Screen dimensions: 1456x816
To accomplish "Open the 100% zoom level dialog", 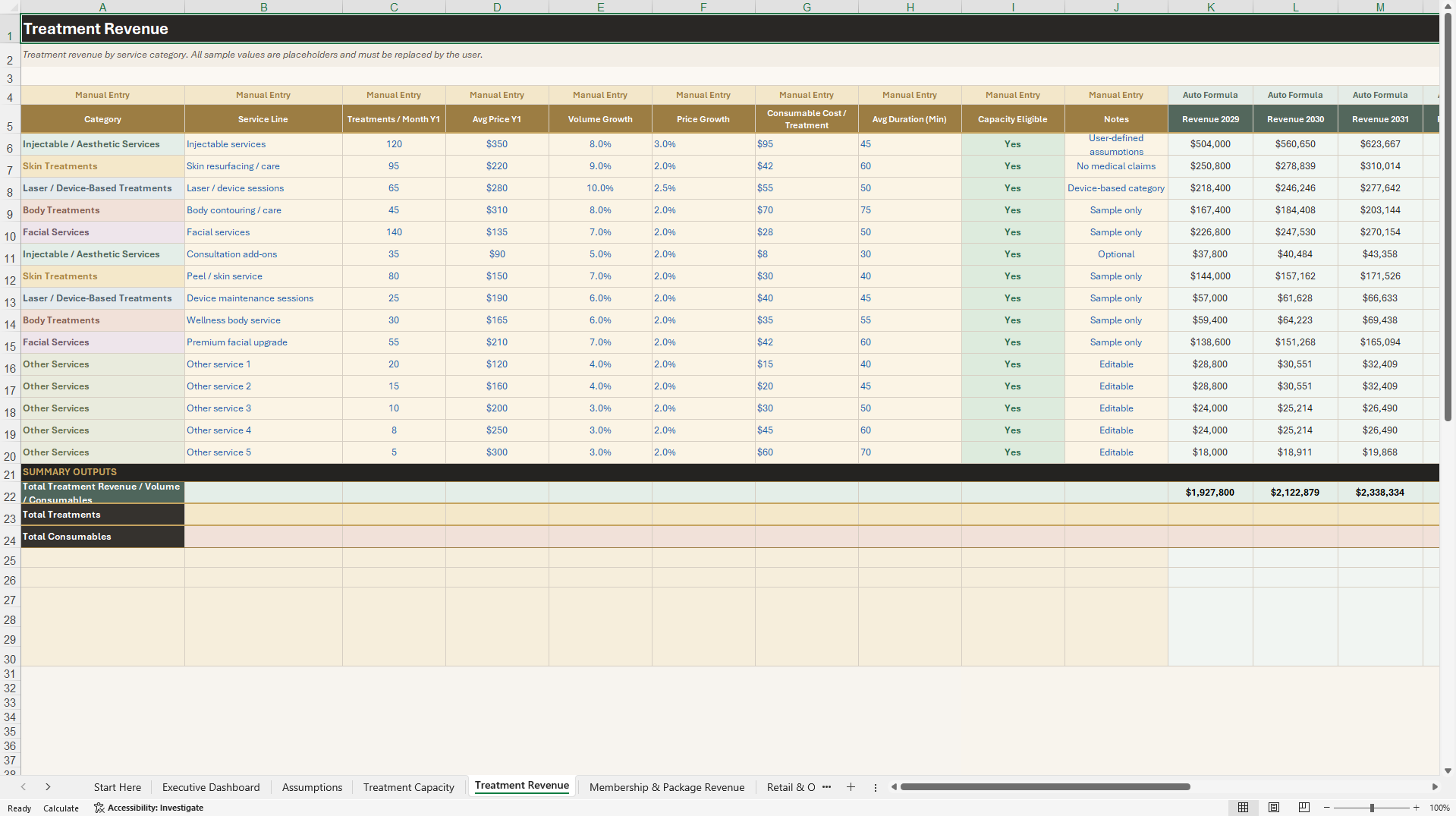I will [x=1439, y=808].
